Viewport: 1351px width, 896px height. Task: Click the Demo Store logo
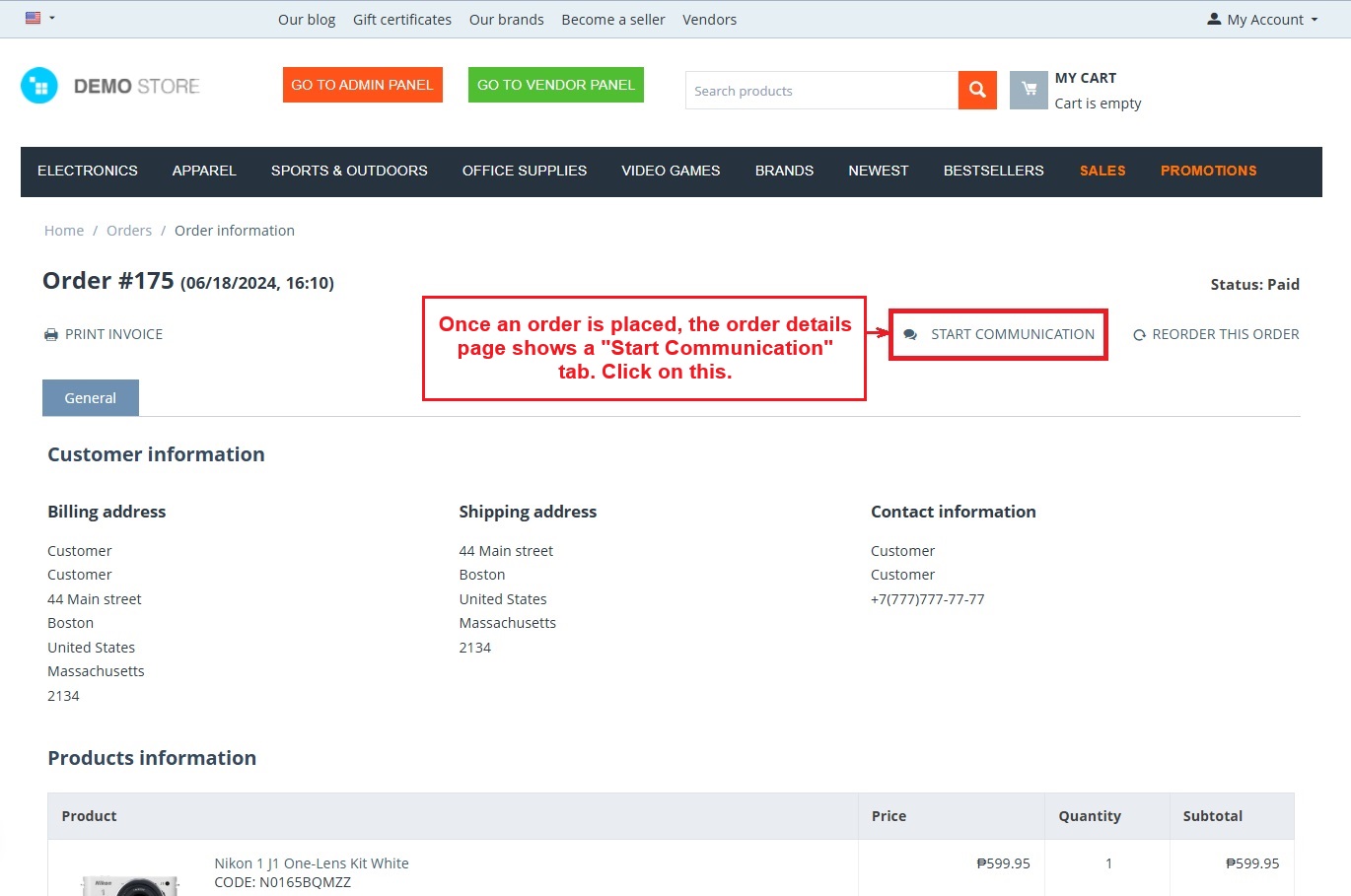110,87
